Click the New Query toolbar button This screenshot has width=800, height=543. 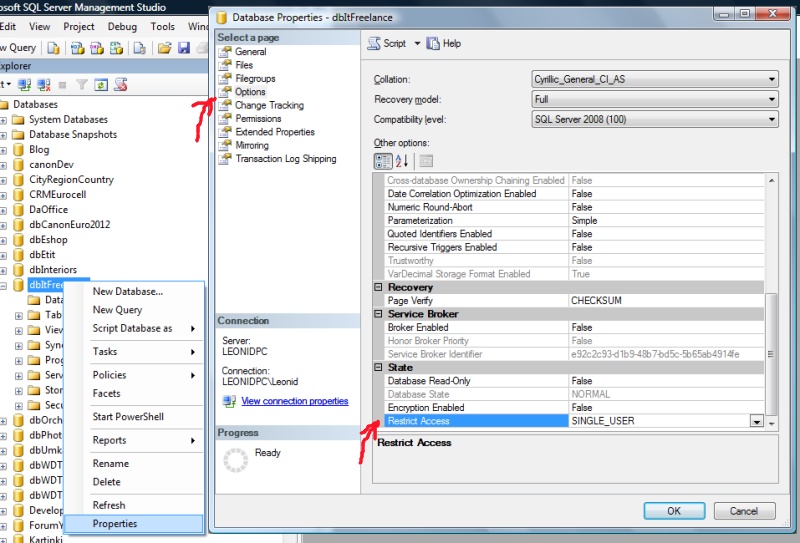(18, 47)
